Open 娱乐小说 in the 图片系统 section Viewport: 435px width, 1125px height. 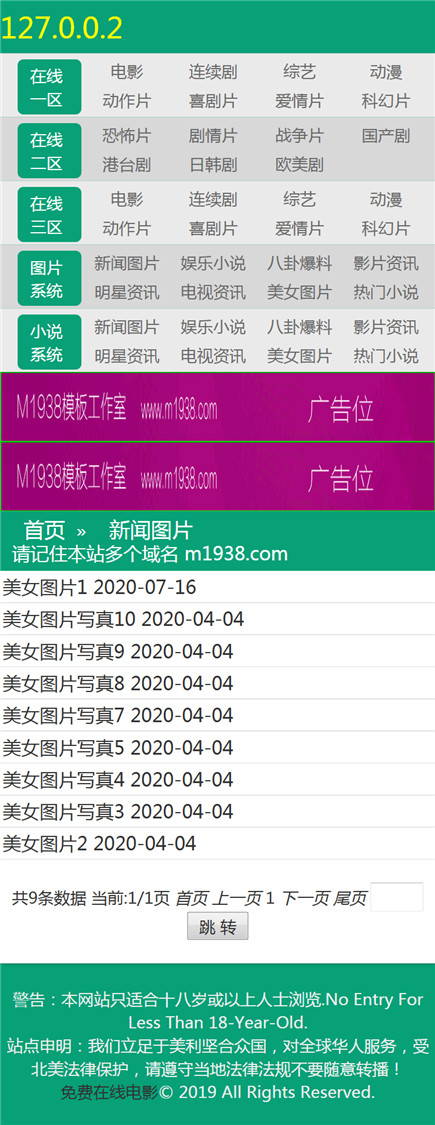click(213, 264)
